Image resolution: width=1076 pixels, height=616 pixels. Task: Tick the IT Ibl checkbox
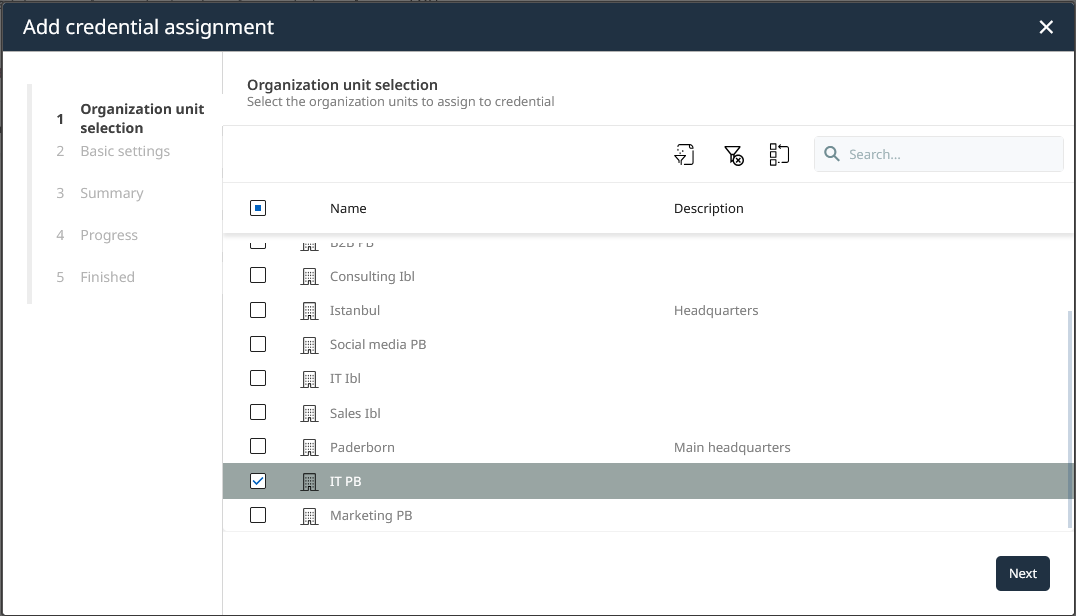pyautogui.click(x=258, y=378)
